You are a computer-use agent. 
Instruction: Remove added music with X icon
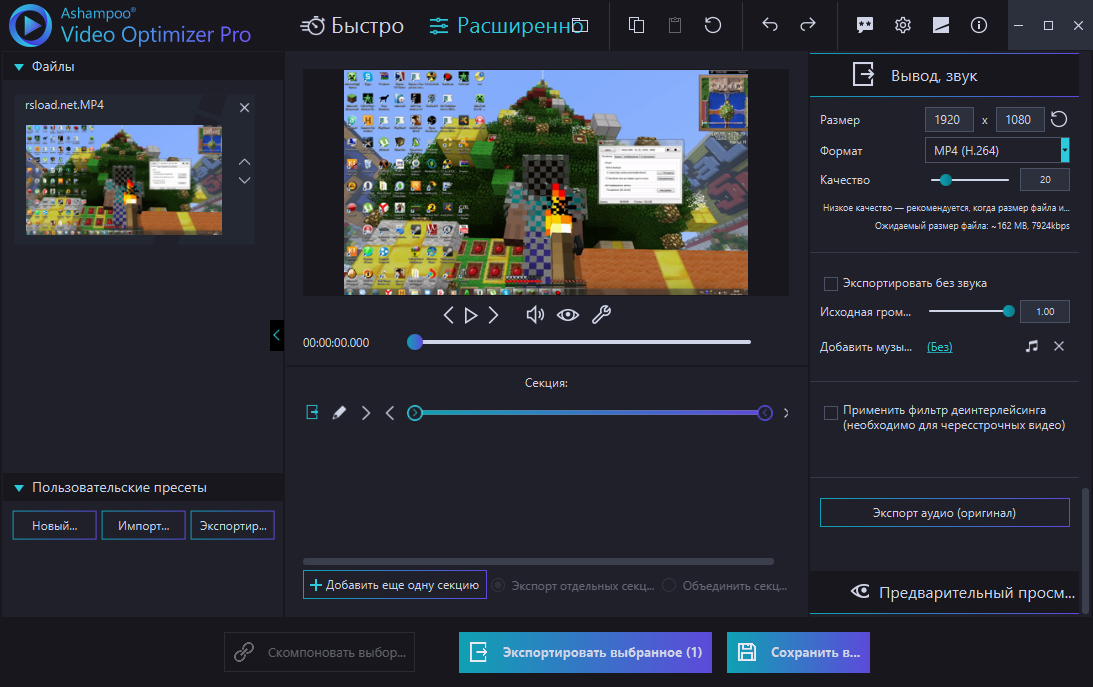[1059, 346]
